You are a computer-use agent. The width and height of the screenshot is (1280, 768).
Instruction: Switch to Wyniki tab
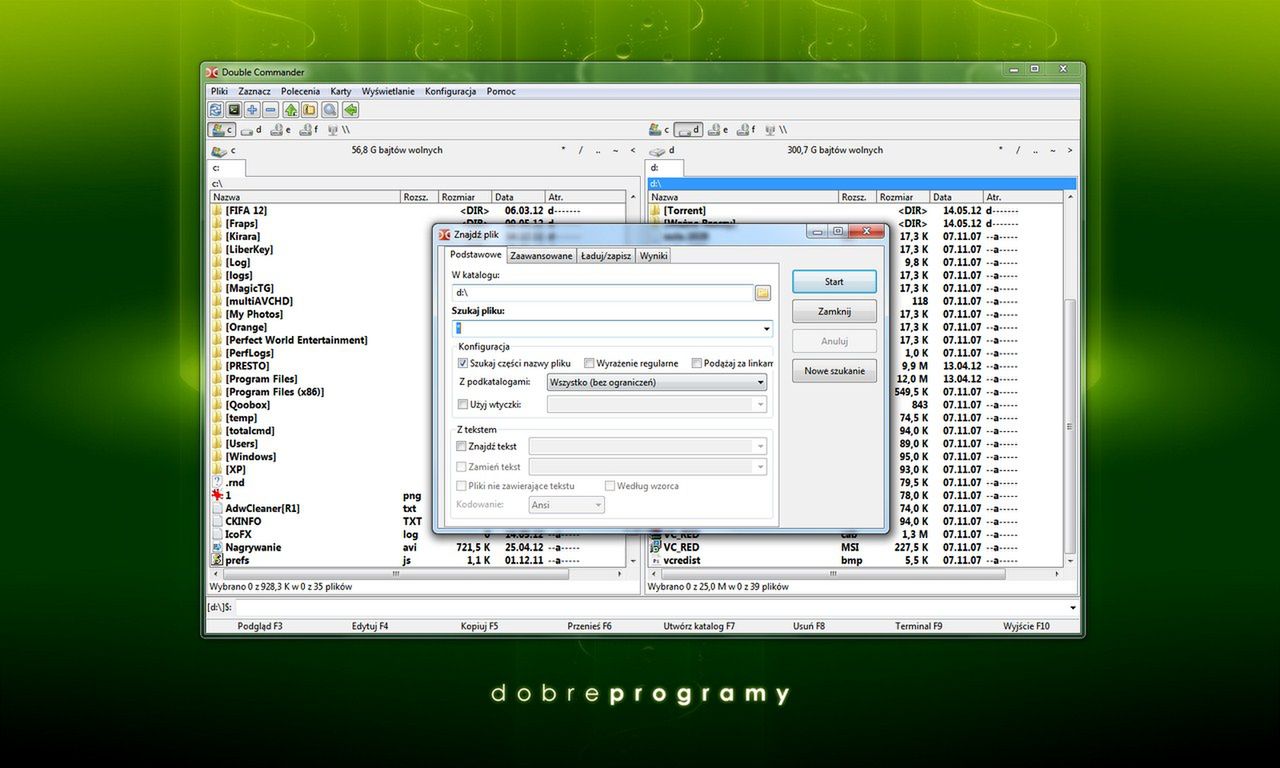pyautogui.click(x=653, y=256)
